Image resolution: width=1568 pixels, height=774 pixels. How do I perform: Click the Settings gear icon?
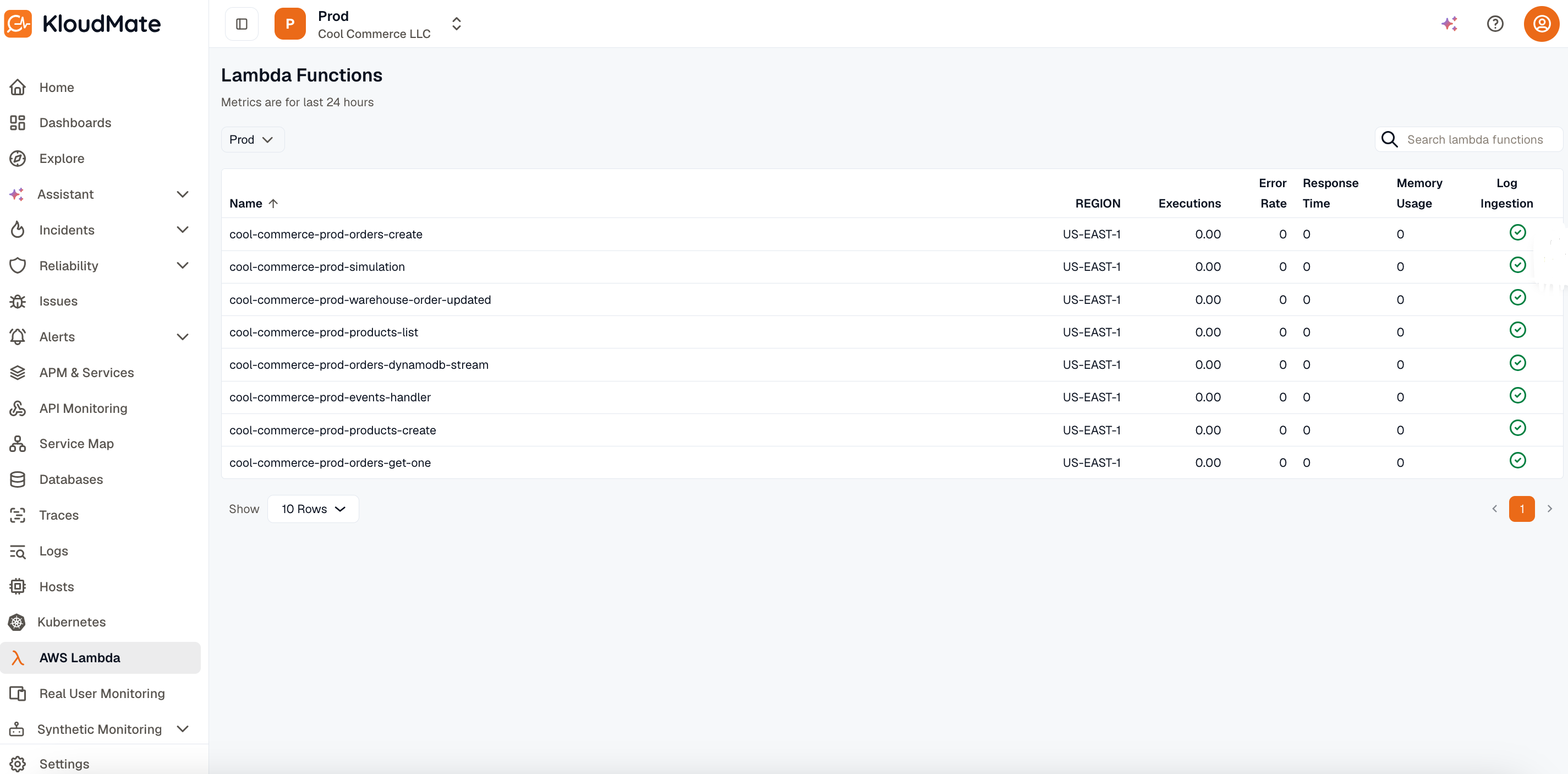(18, 764)
